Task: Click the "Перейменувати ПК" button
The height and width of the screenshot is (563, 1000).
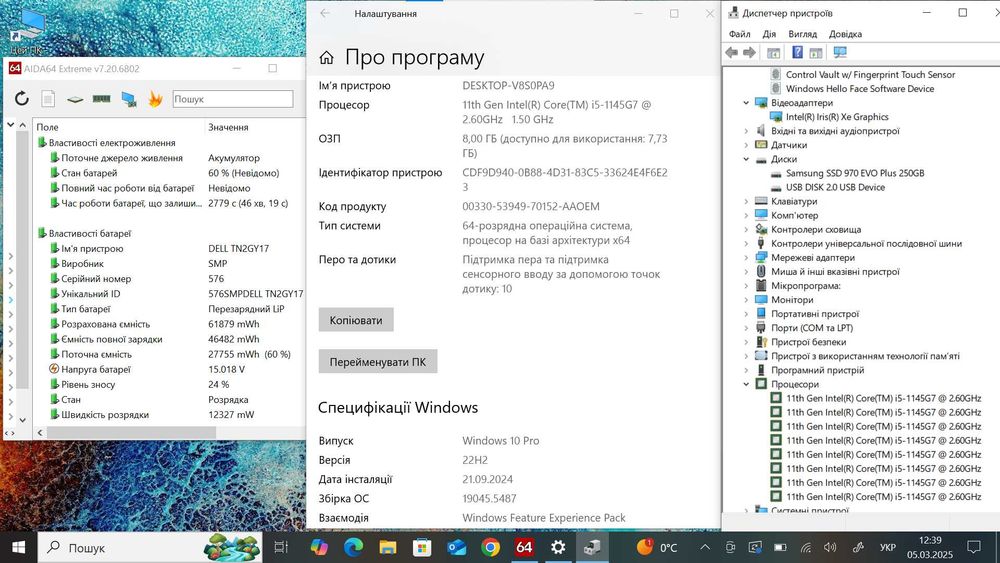Action: [x=378, y=362]
